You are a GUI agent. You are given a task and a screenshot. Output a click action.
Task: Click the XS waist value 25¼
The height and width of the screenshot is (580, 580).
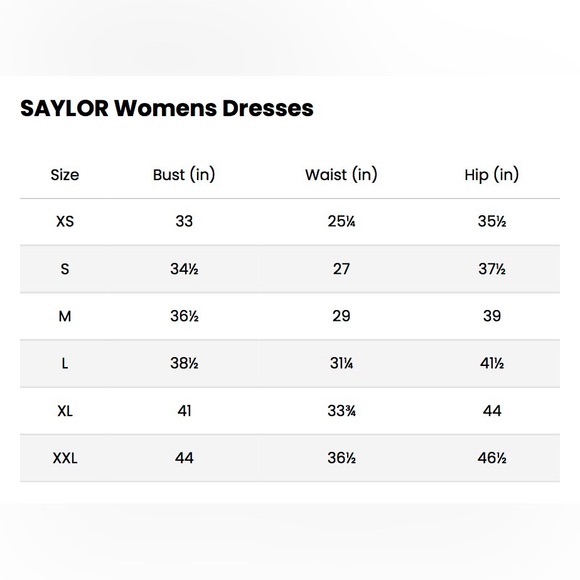341,221
